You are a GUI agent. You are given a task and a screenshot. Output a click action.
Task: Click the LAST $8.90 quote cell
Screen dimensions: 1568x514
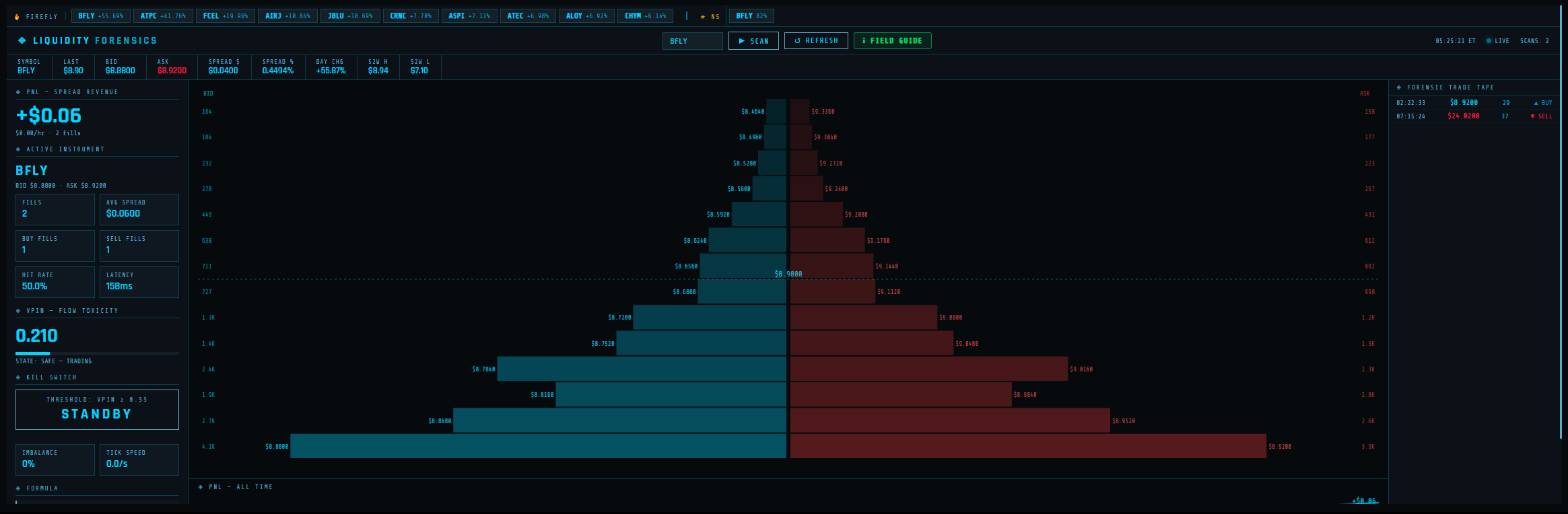click(73, 67)
